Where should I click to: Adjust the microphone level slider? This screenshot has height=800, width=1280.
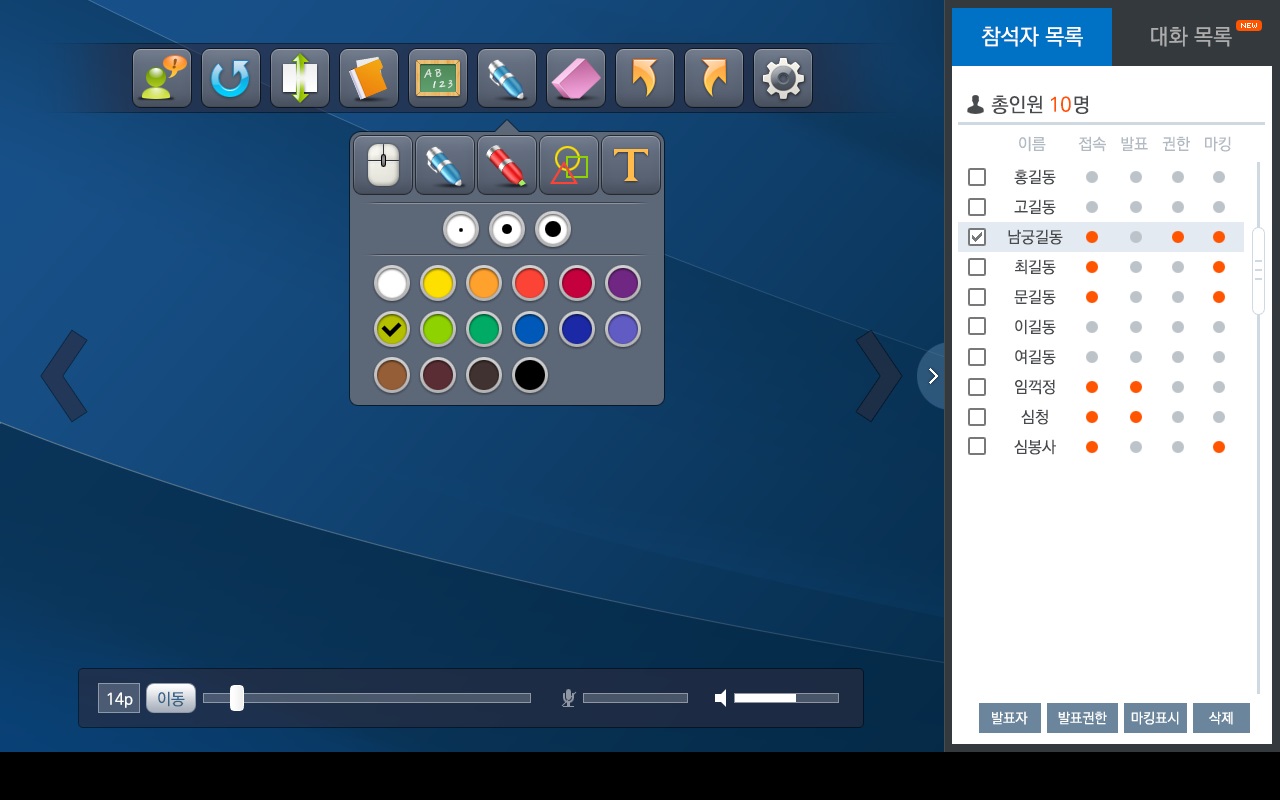[x=635, y=698]
